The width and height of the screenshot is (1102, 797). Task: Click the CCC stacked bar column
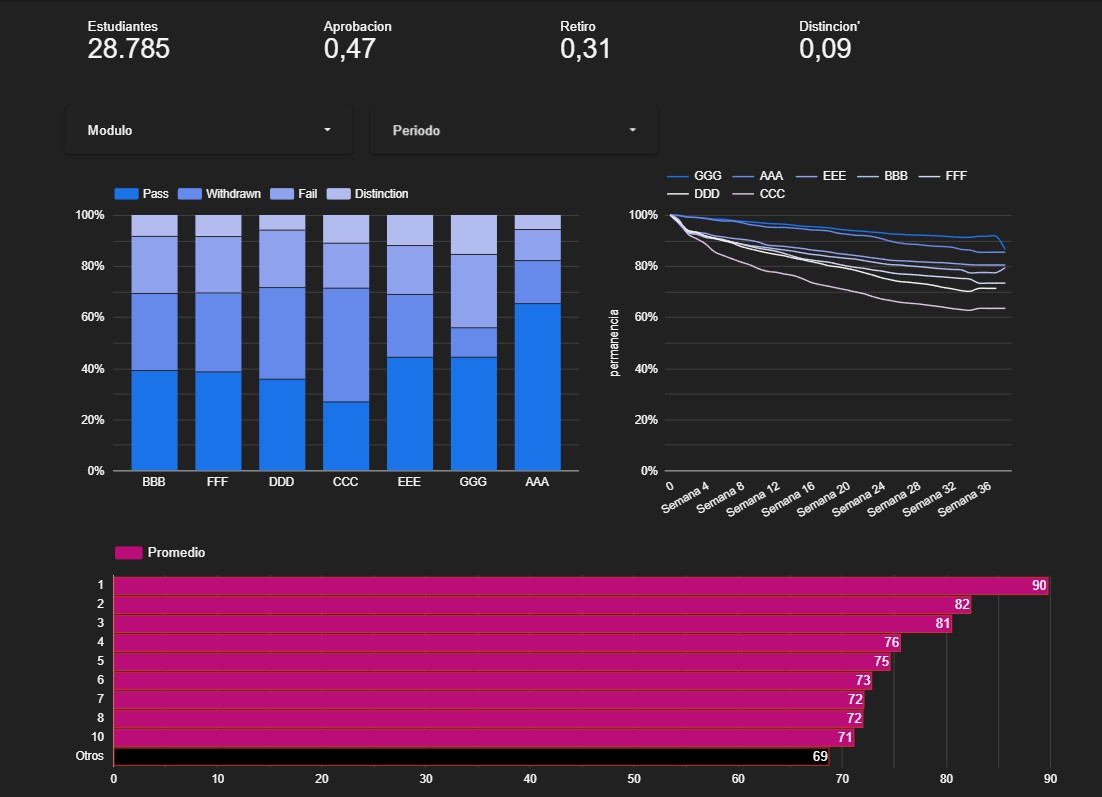click(x=346, y=342)
